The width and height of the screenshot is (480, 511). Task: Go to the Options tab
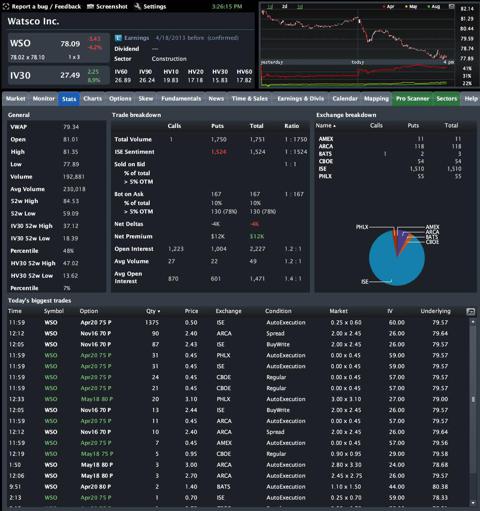[x=120, y=99]
